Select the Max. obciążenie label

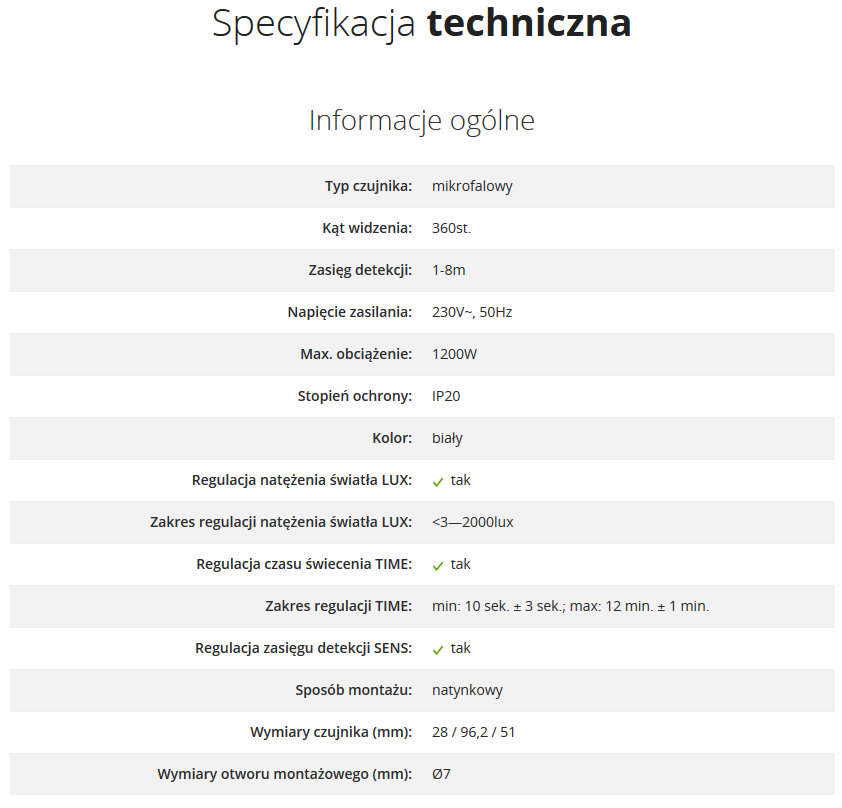click(x=356, y=354)
